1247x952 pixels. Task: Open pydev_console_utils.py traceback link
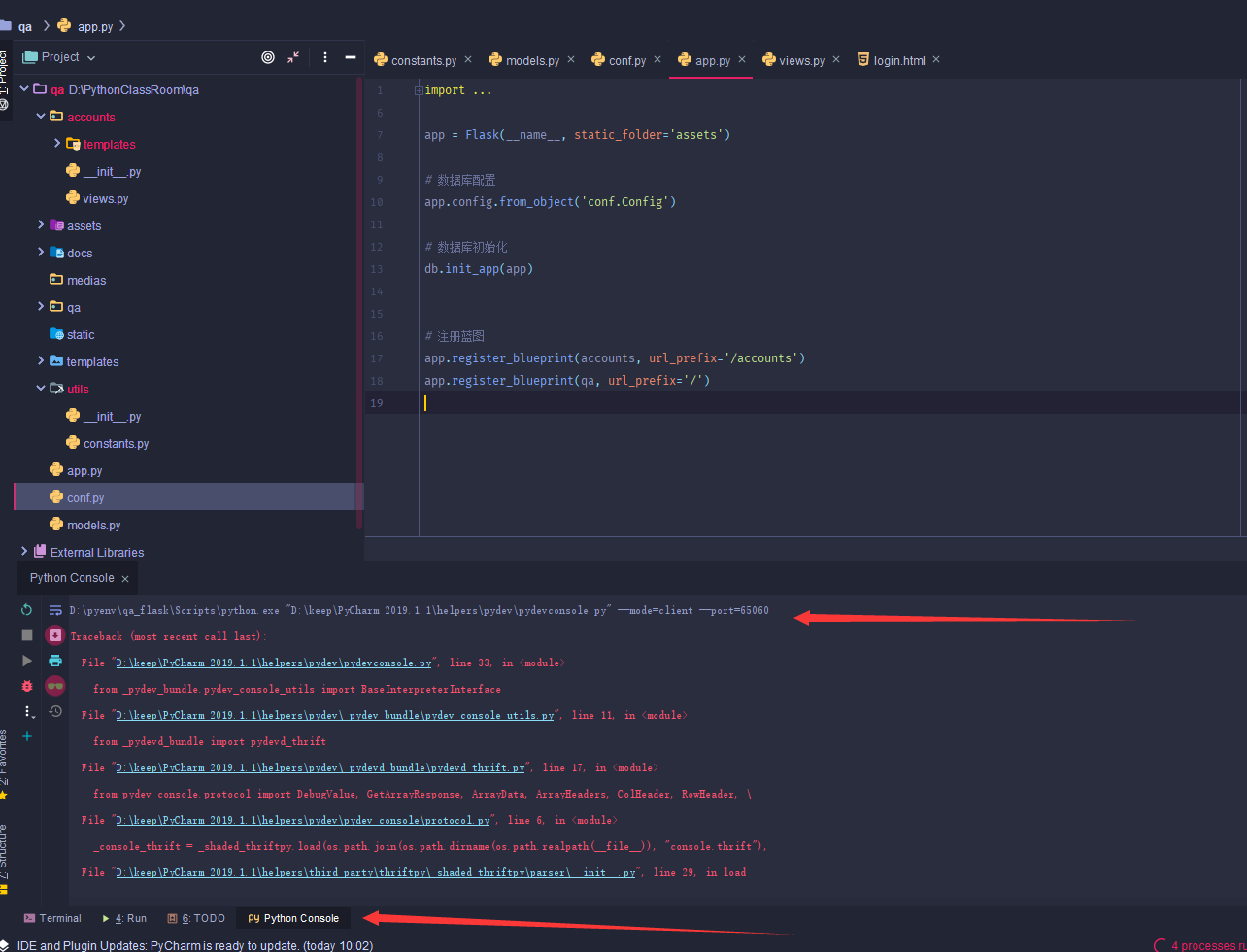334,715
